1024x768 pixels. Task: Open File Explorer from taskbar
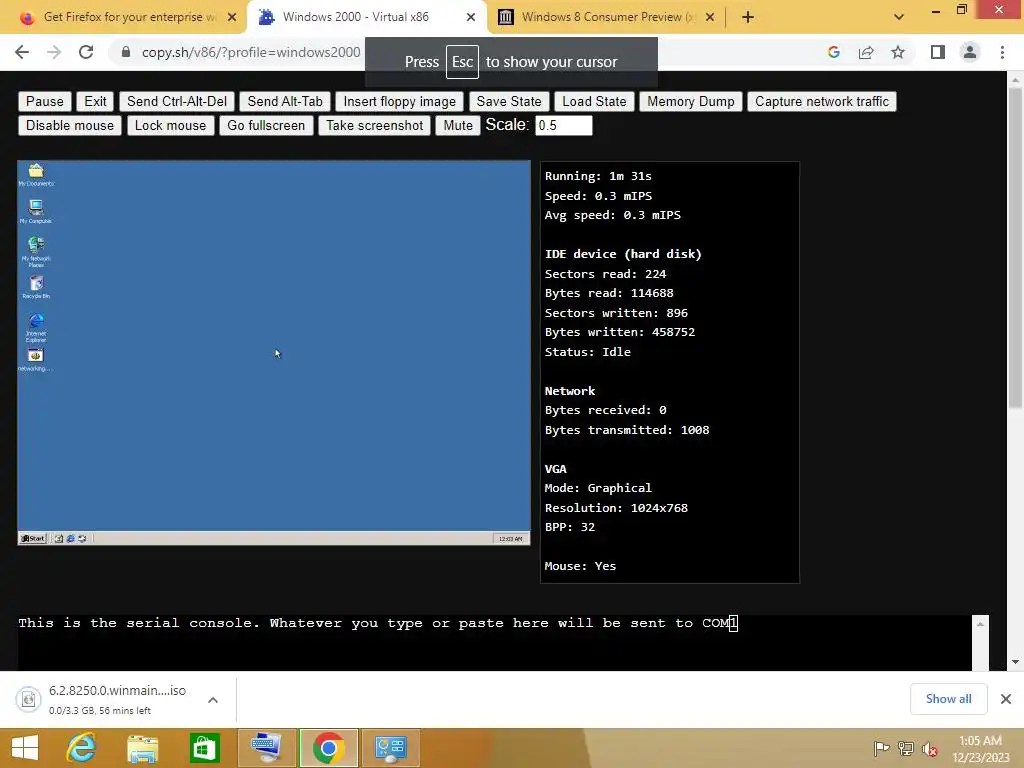143,748
